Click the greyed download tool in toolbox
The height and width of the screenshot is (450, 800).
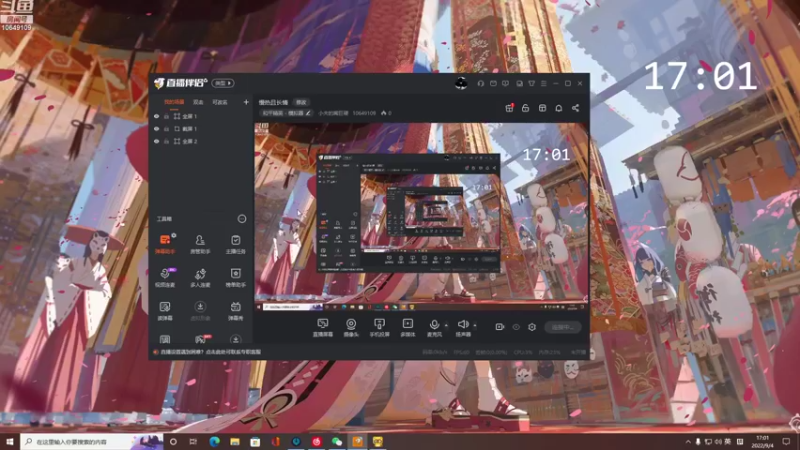coord(200,310)
